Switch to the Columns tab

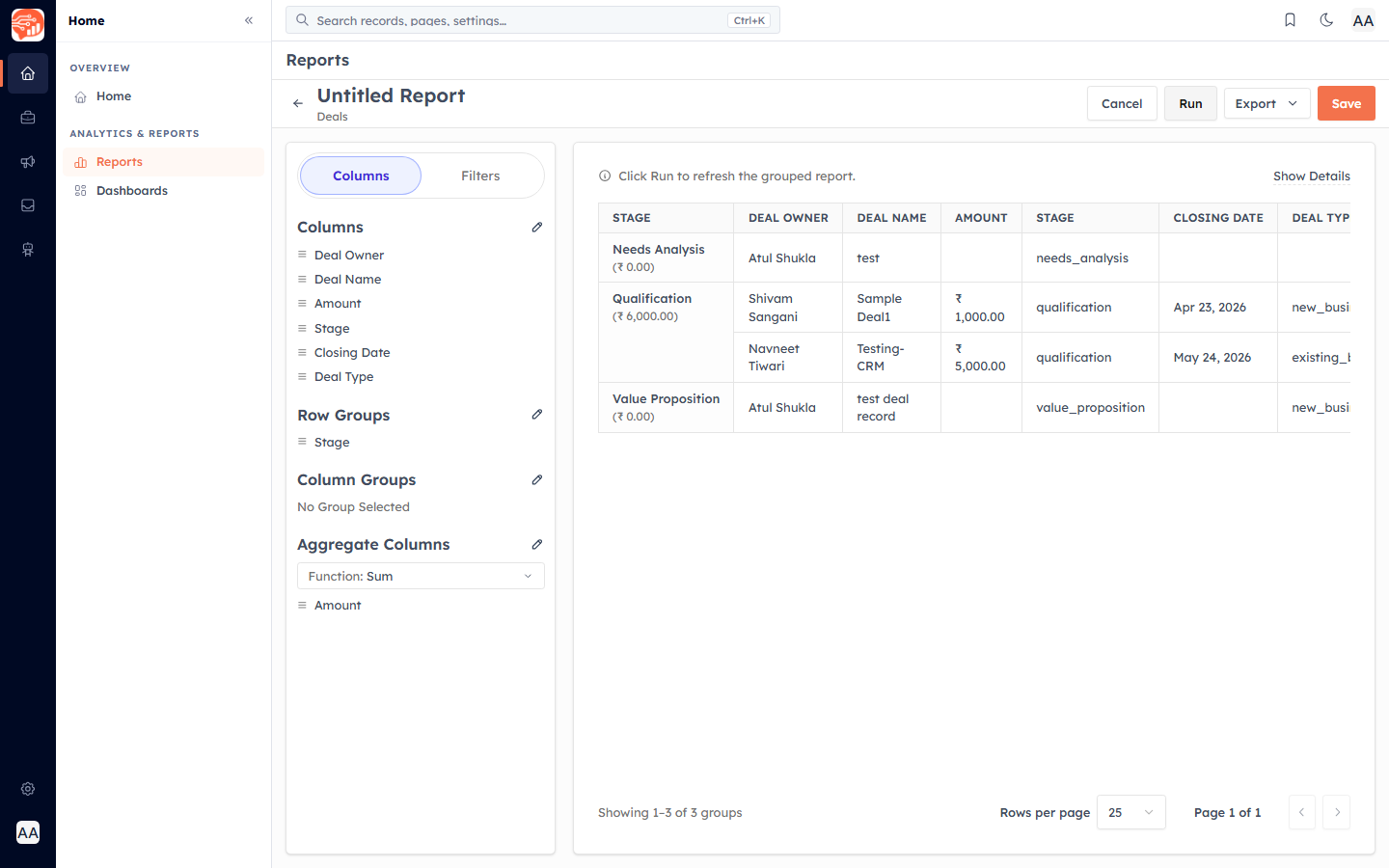coord(361,176)
